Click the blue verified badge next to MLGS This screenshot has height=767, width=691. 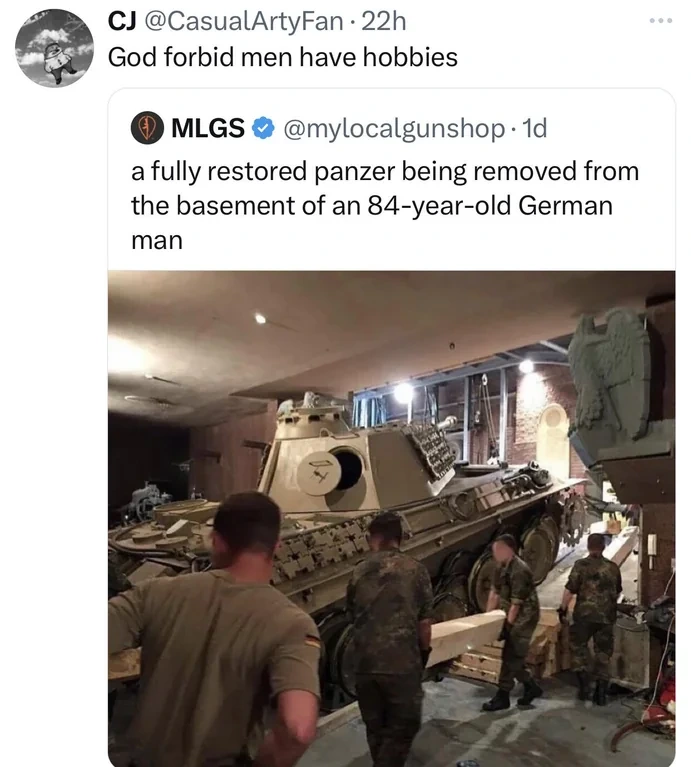click(x=263, y=128)
